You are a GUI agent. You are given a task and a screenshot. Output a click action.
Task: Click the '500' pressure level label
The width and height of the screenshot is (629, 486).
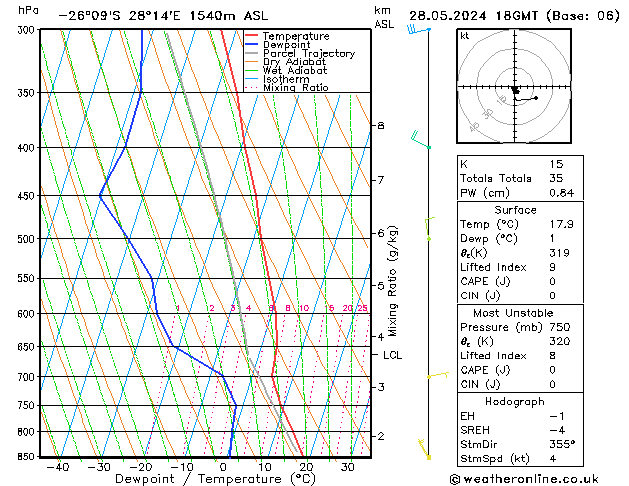click(28, 239)
